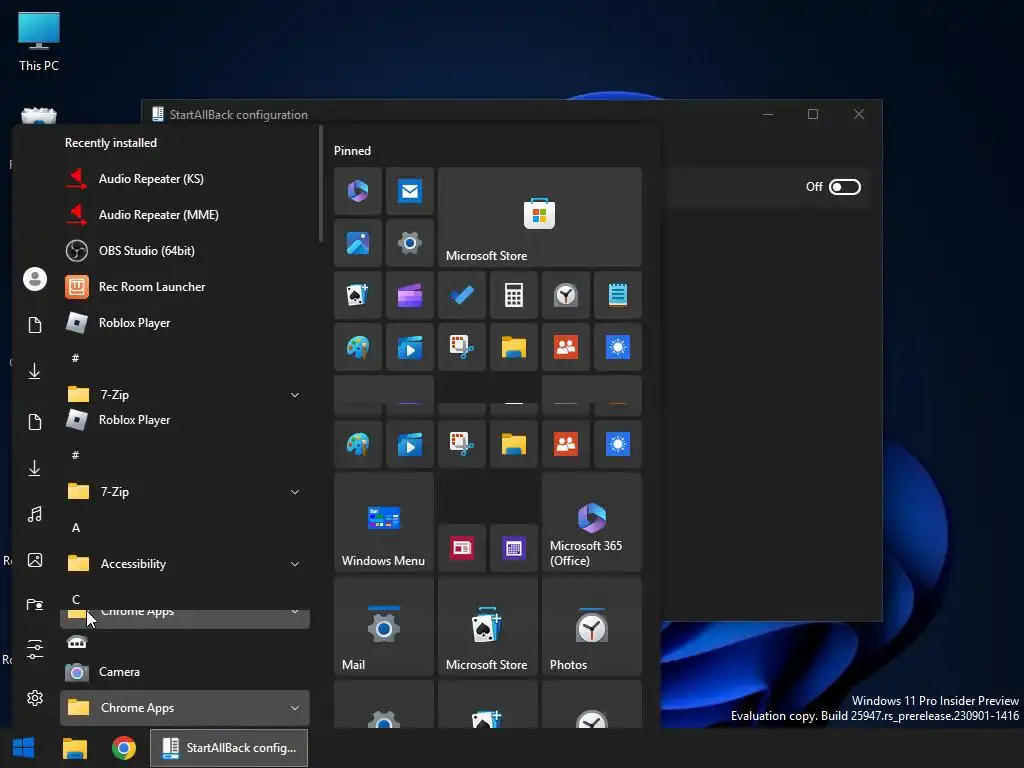Open the To Do checkmark tile
This screenshot has width=1024, height=768.
point(462,295)
